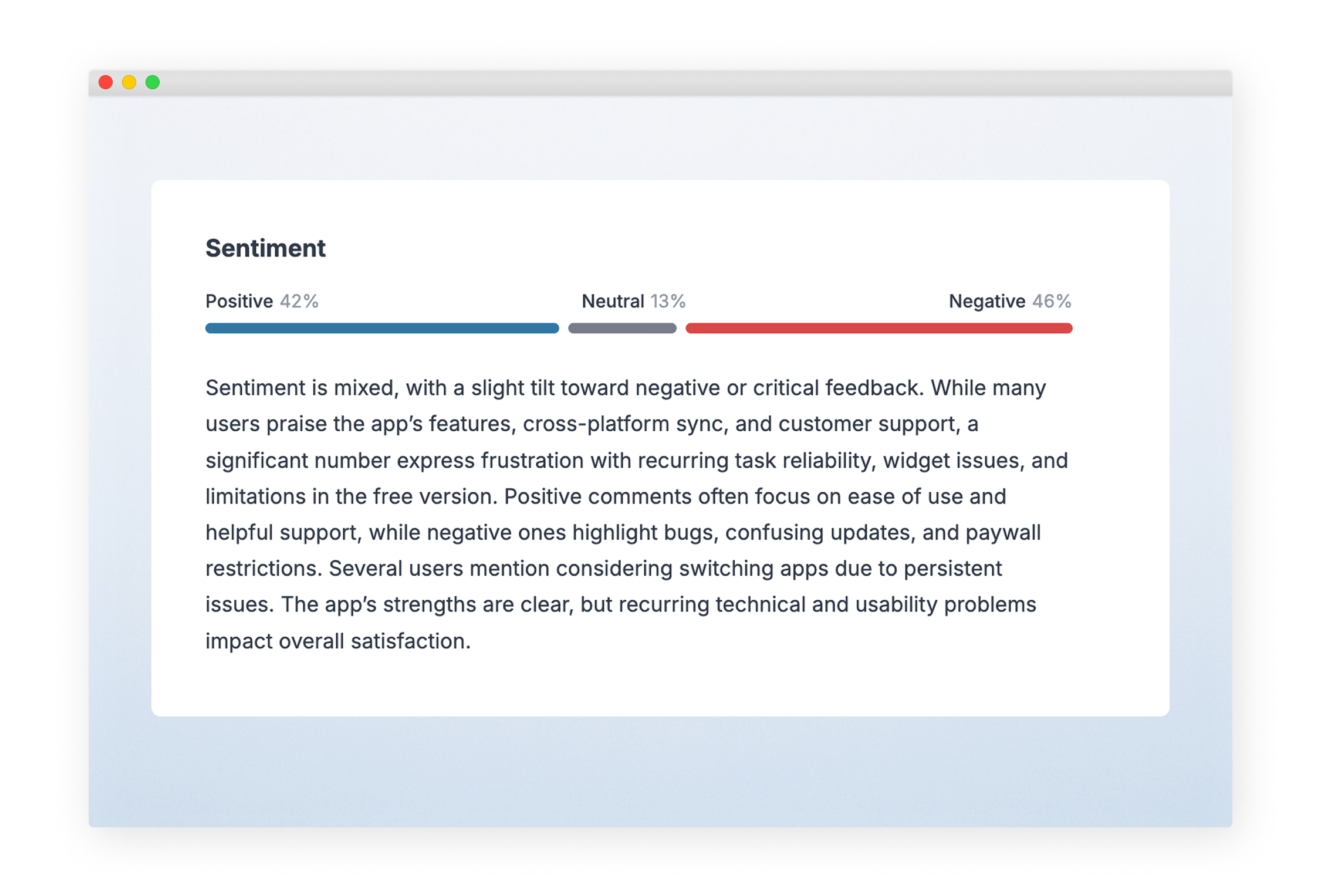Click the red negative sentiment bar

click(x=879, y=328)
